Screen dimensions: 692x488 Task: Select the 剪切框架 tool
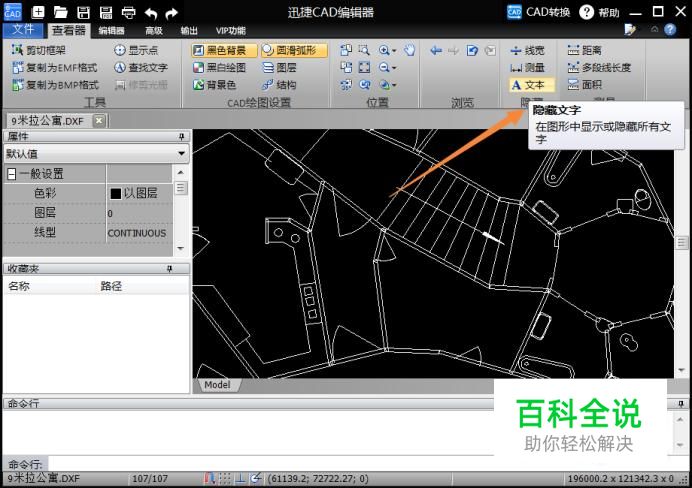(x=39, y=50)
